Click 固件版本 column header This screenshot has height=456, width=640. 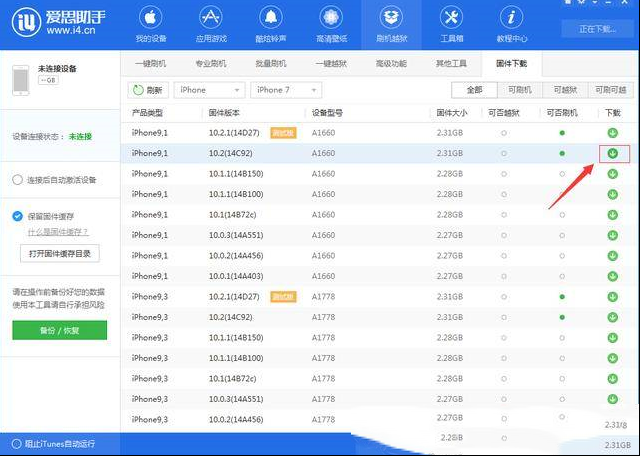tap(224, 113)
